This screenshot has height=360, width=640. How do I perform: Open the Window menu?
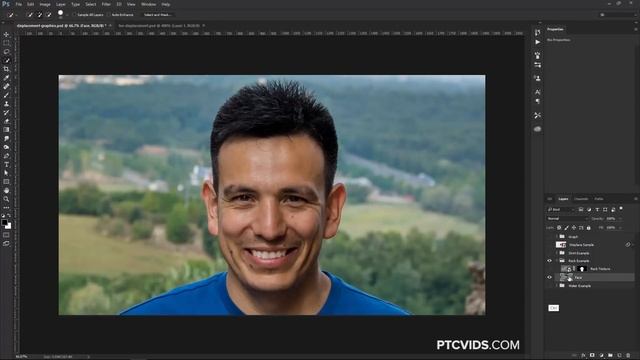pos(148,4)
